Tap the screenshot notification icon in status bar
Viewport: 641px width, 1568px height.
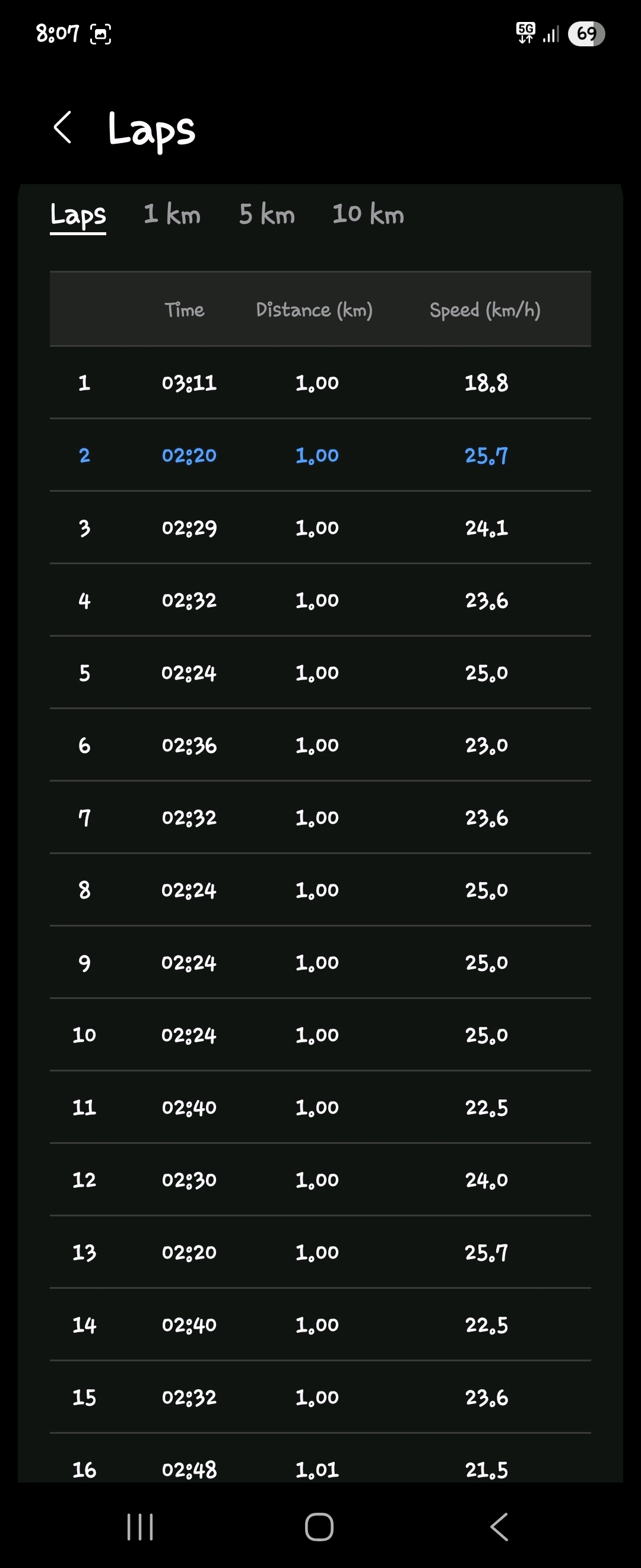(100, 33)
